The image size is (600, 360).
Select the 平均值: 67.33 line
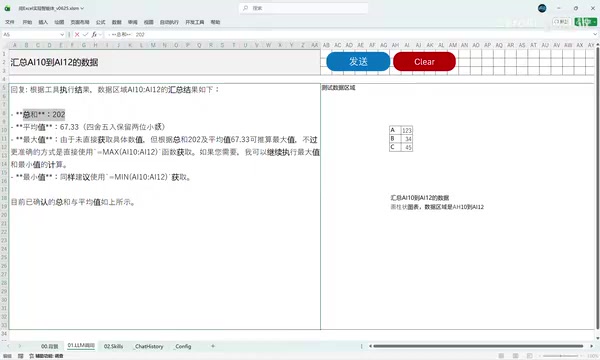[88, 127]
